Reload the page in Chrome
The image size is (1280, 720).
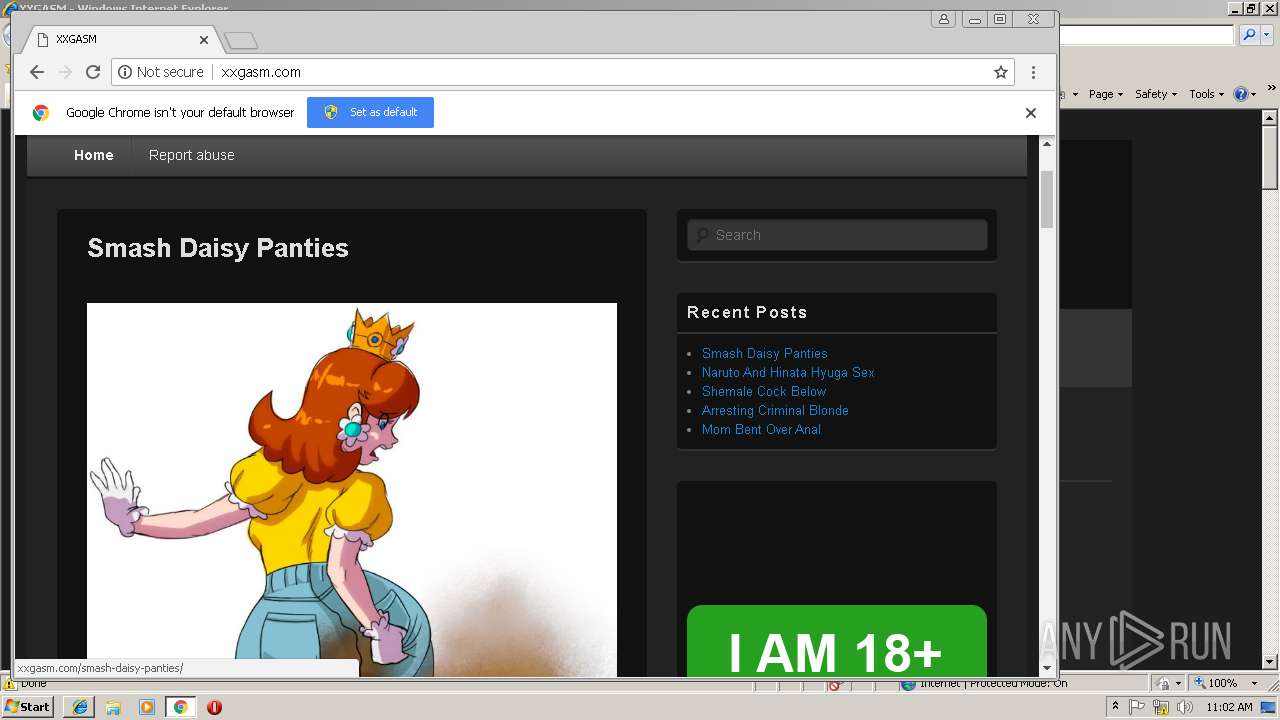93,72
